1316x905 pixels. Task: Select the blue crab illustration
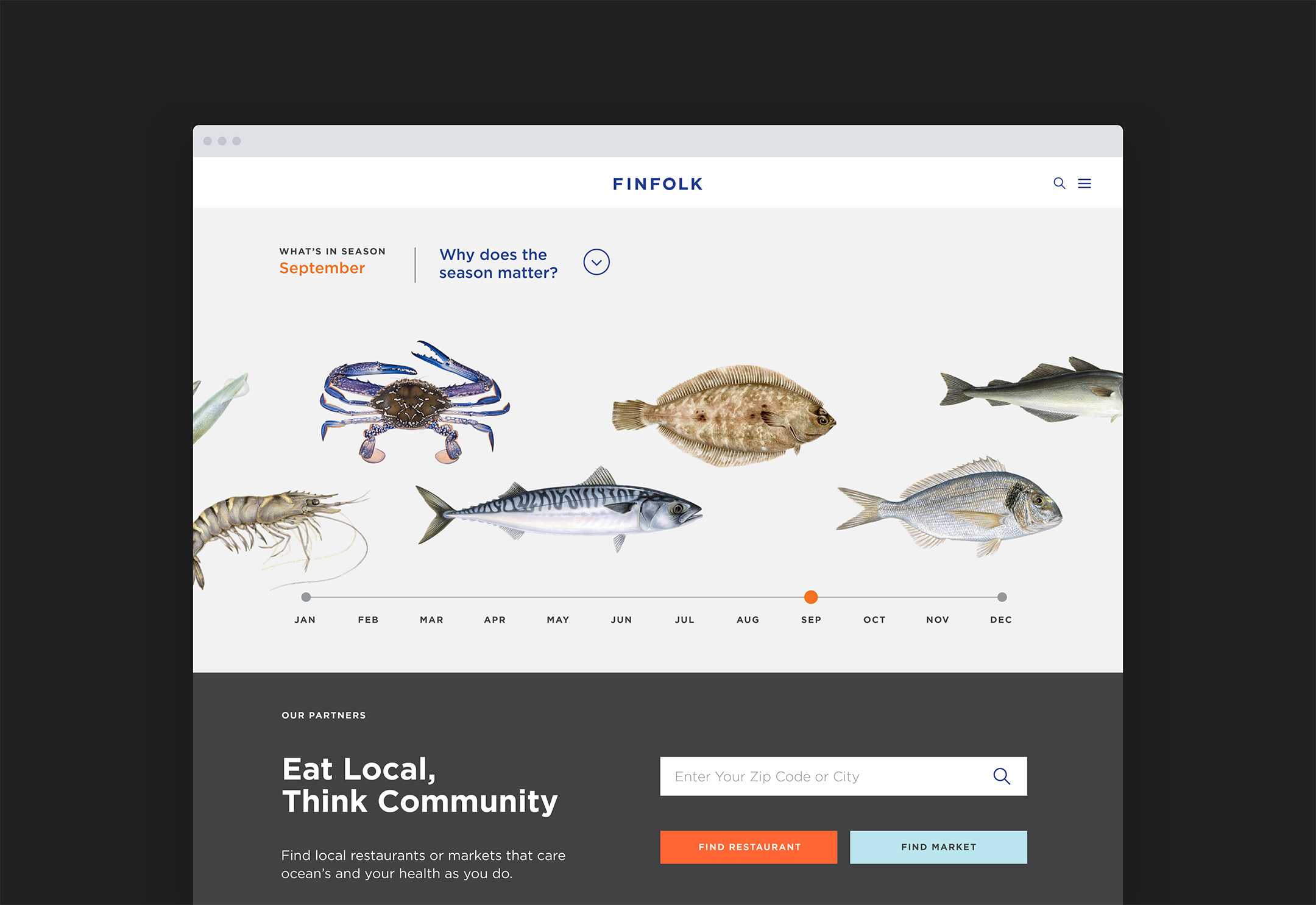[414, 402]
